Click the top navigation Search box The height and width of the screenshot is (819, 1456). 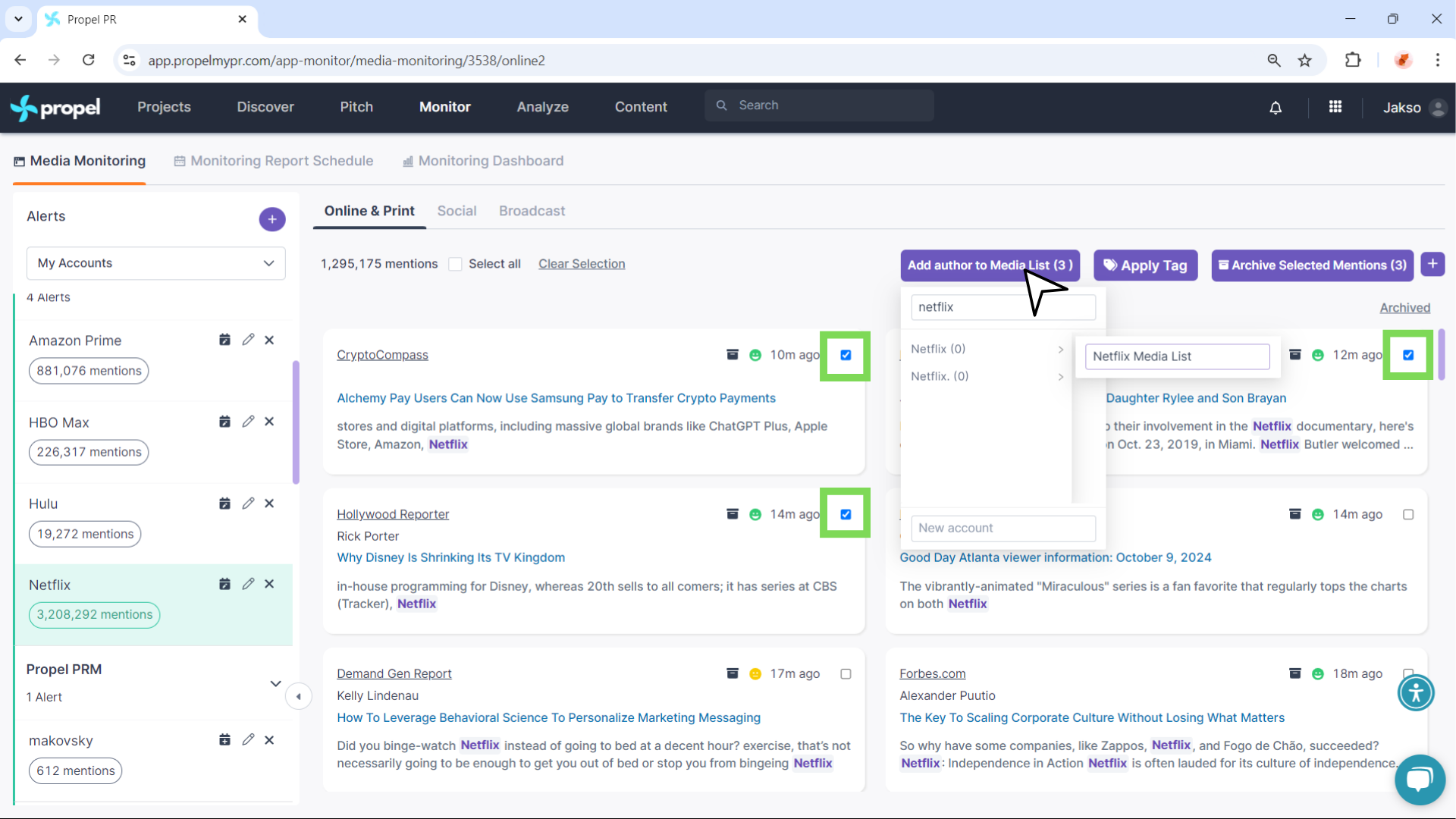pos(819,105)
